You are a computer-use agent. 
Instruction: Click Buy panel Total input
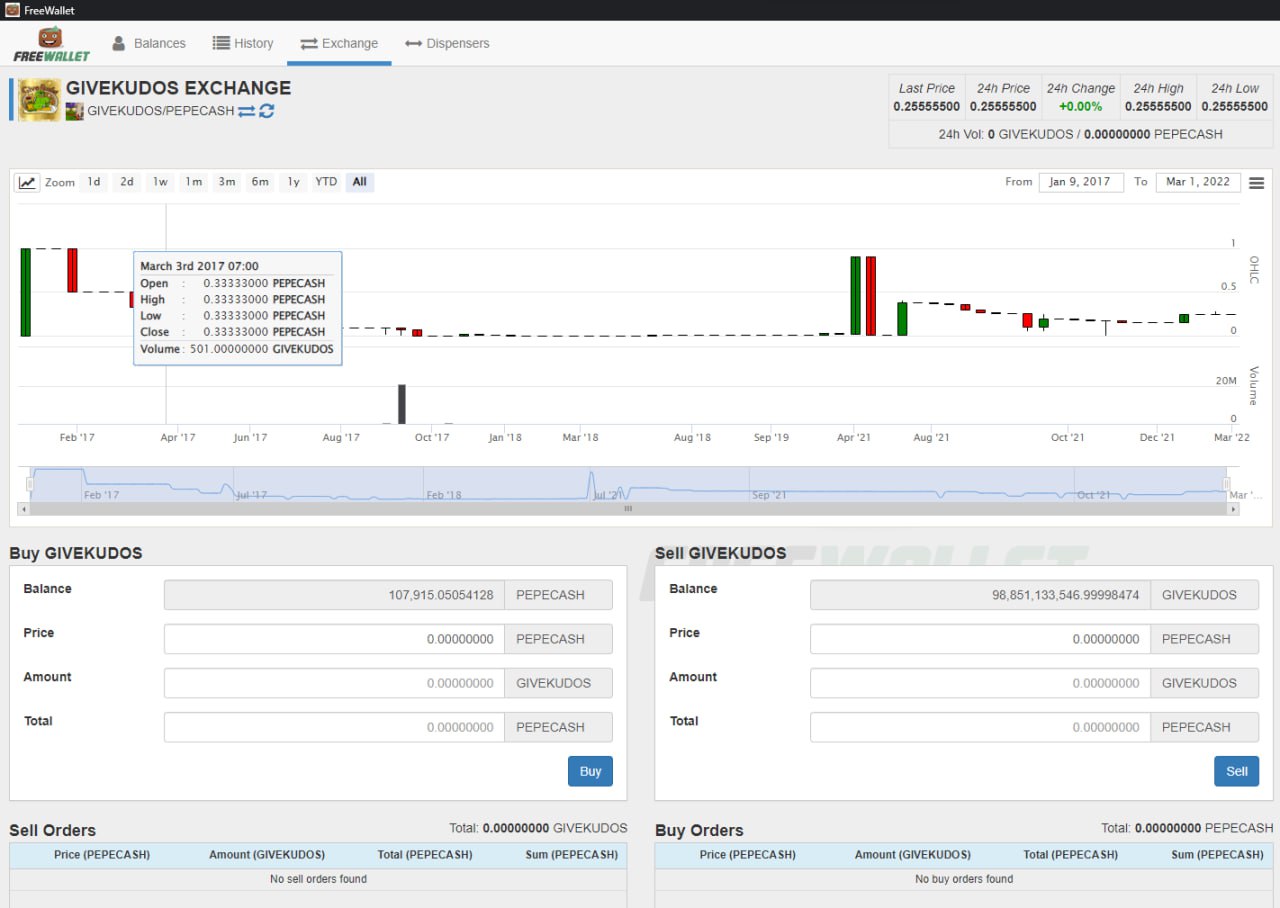[x=334, y=727]
